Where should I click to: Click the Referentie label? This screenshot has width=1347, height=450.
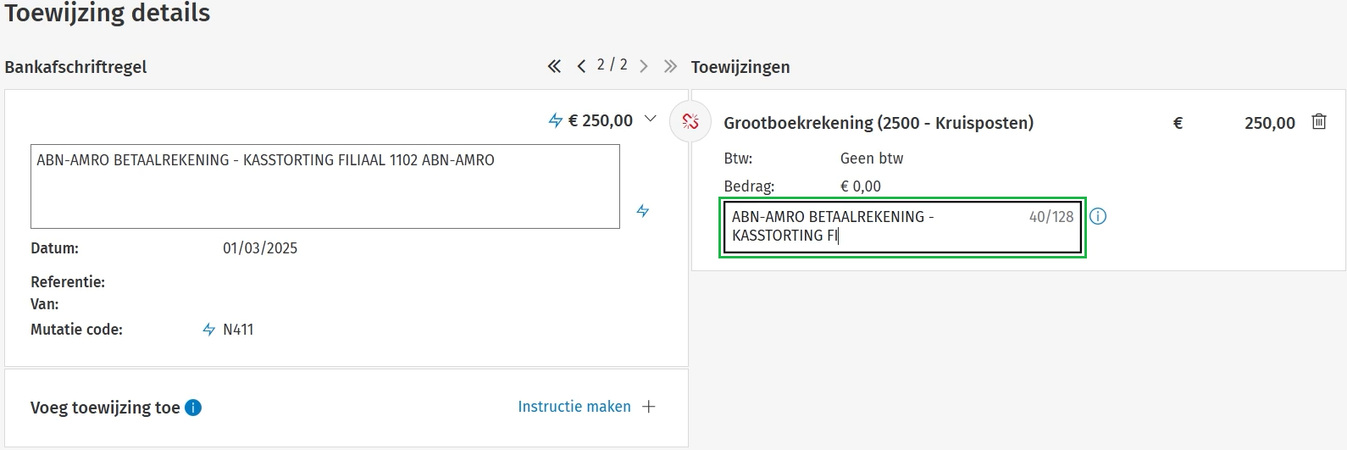pos(68,282)
